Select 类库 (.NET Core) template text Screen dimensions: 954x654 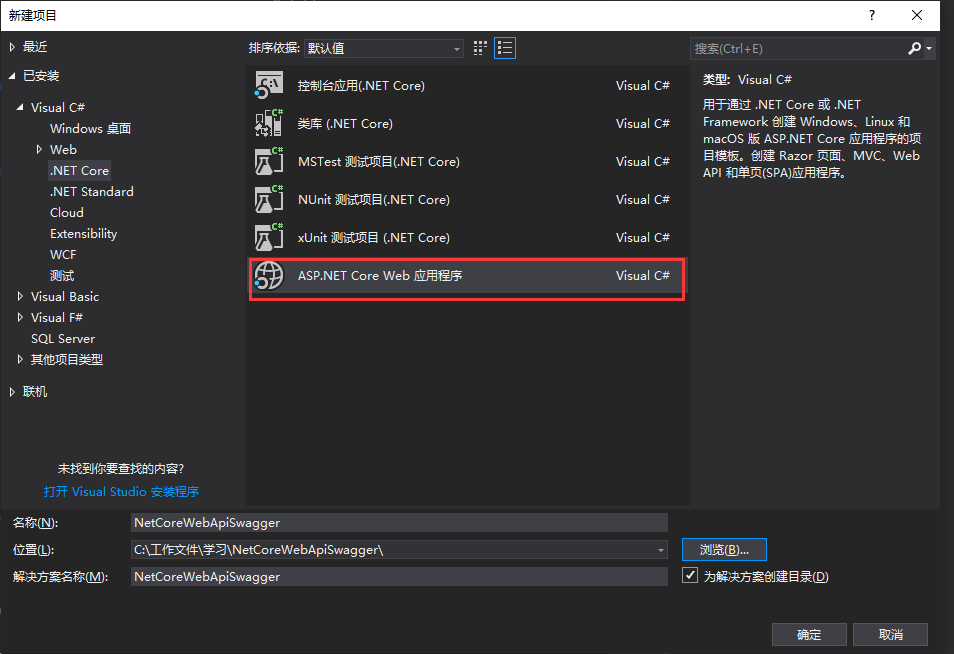tap(345, 123)
